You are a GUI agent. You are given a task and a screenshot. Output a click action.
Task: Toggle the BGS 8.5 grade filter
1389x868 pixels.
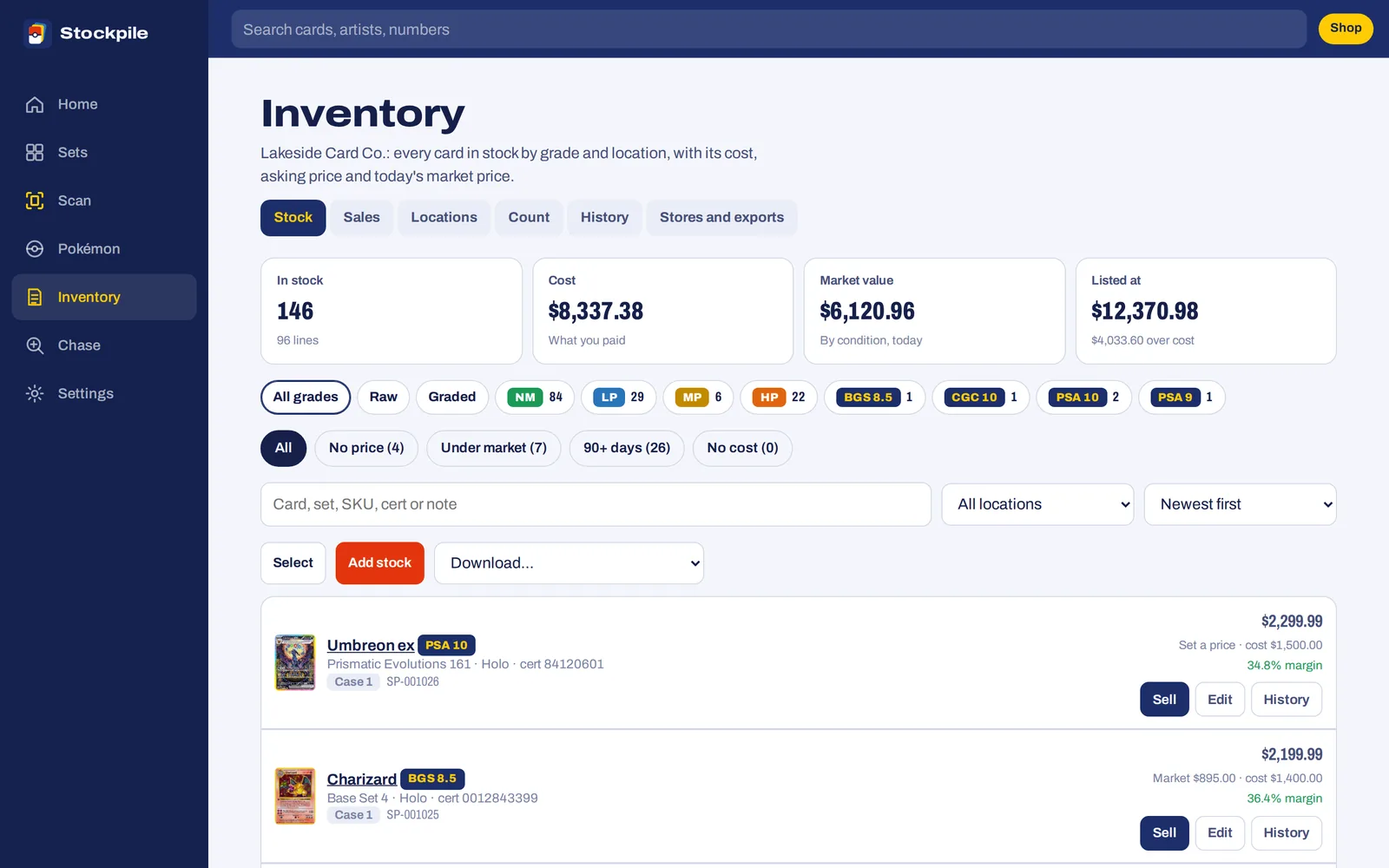coord(874,397)
